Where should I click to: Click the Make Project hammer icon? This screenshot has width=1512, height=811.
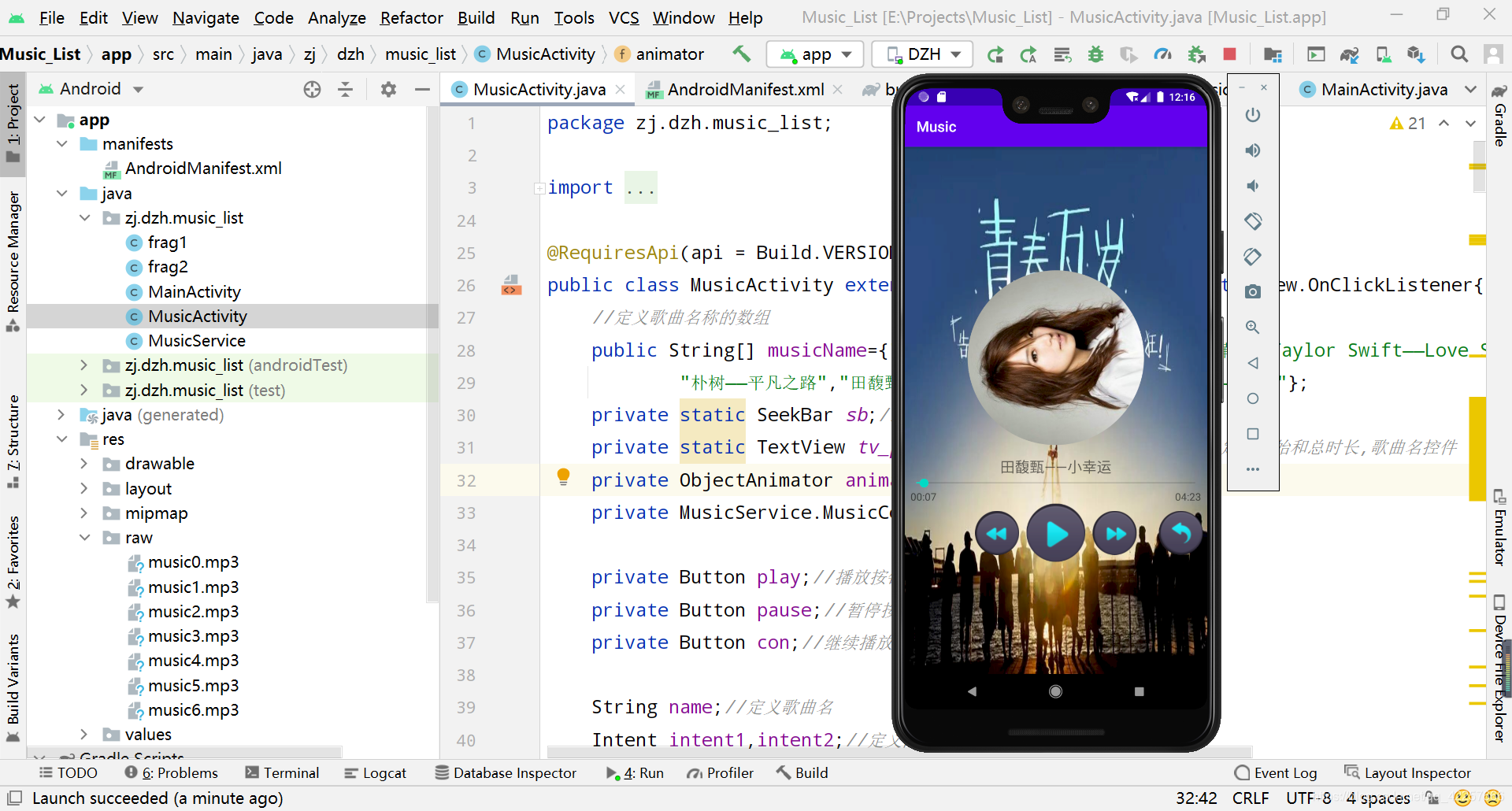[x=741, y=54]
